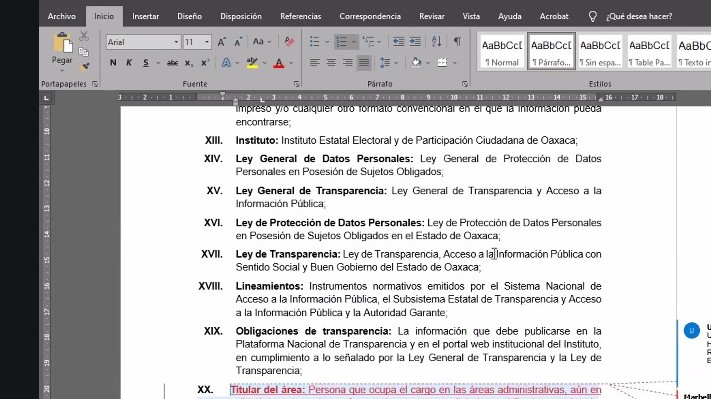Increase paragraph indent
Viewport: 711px width, 399px height.
(415, 42)
